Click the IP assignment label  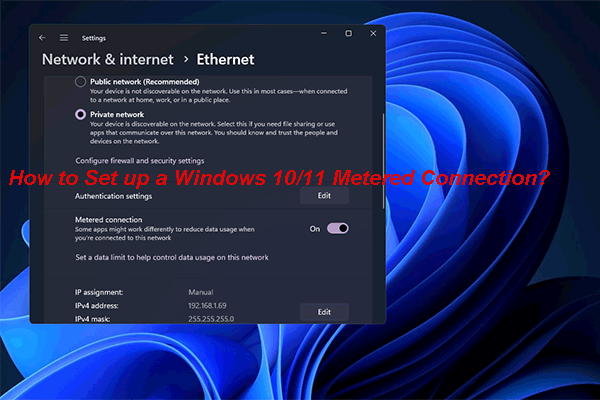(99, 292)
